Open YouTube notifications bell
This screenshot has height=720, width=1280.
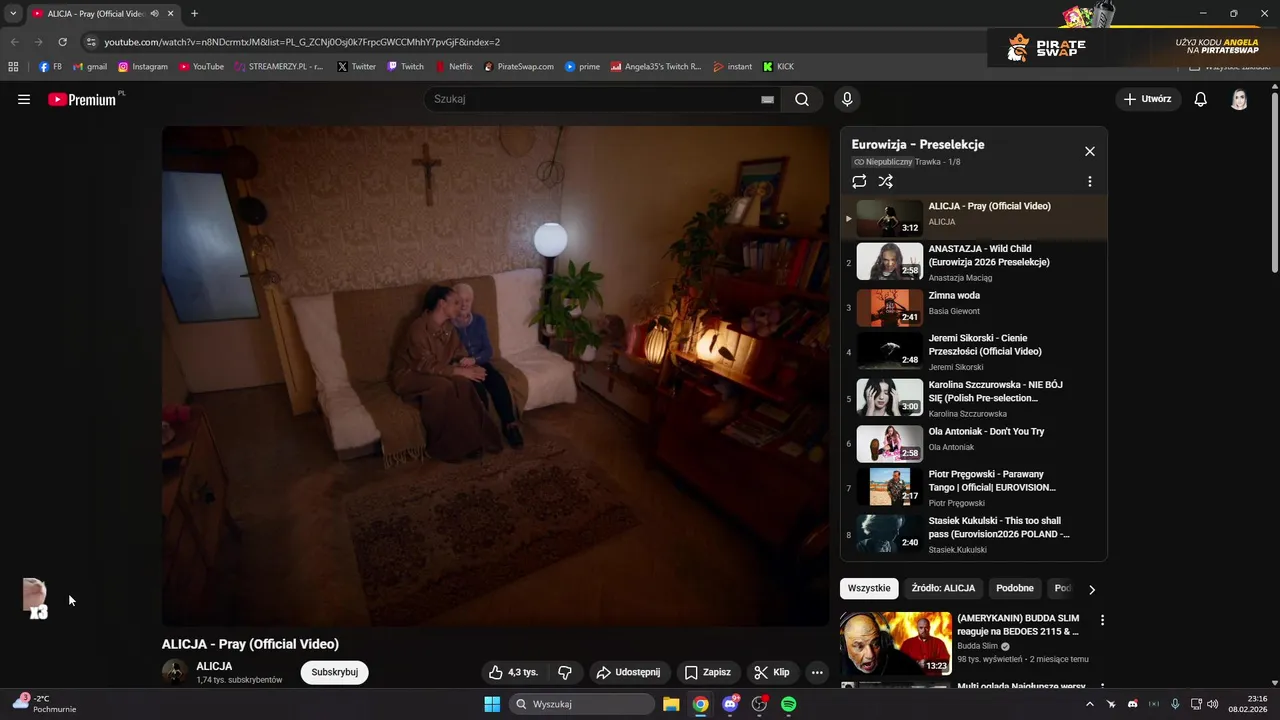tap(1201, 99)
